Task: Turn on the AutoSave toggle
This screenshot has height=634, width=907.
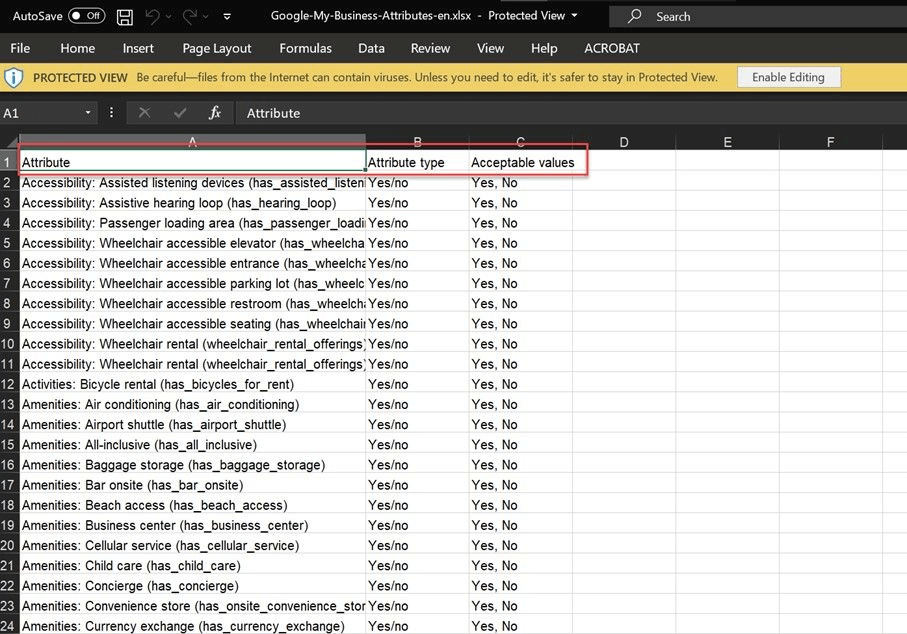Action: (x=84, y=15)
